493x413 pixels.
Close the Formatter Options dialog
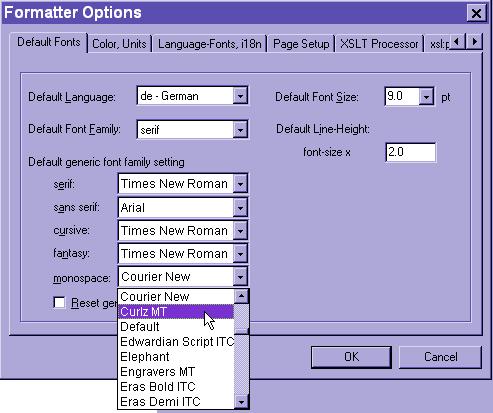point(476,13)
